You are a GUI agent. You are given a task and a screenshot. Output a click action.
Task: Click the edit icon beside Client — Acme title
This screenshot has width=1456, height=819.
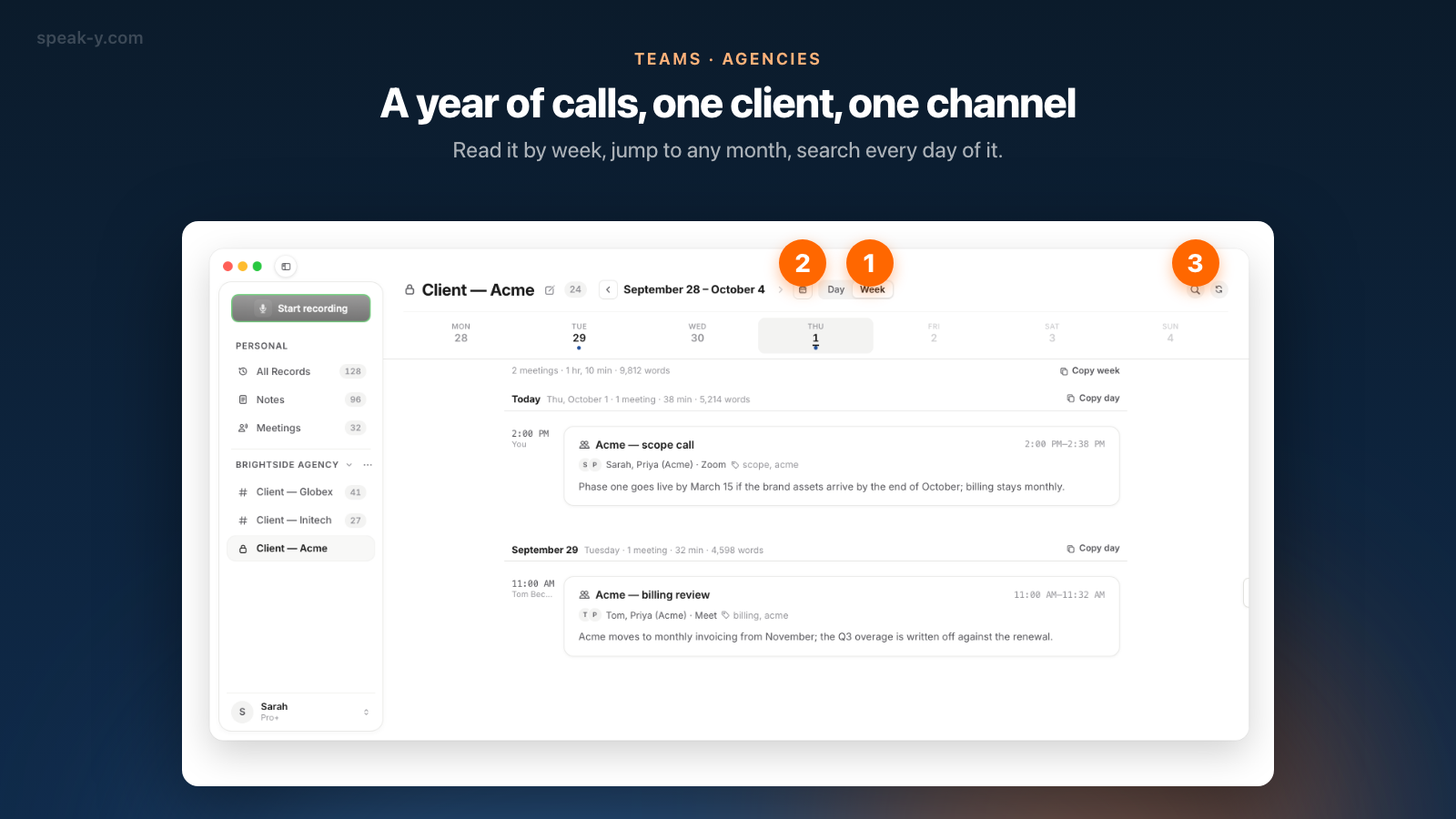click(x=550, y=290)
